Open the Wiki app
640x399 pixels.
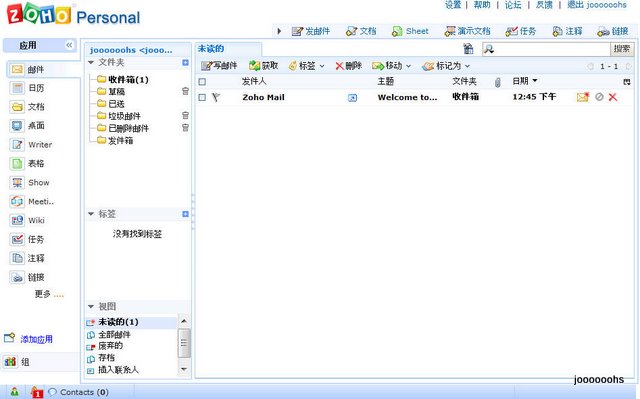click(28, 220)
